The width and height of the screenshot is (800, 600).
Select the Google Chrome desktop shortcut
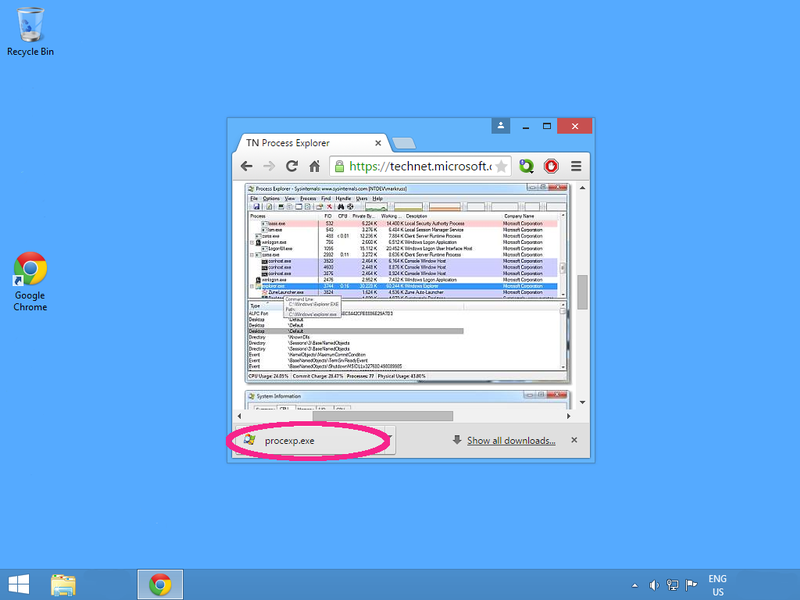(x=30, y=281)
